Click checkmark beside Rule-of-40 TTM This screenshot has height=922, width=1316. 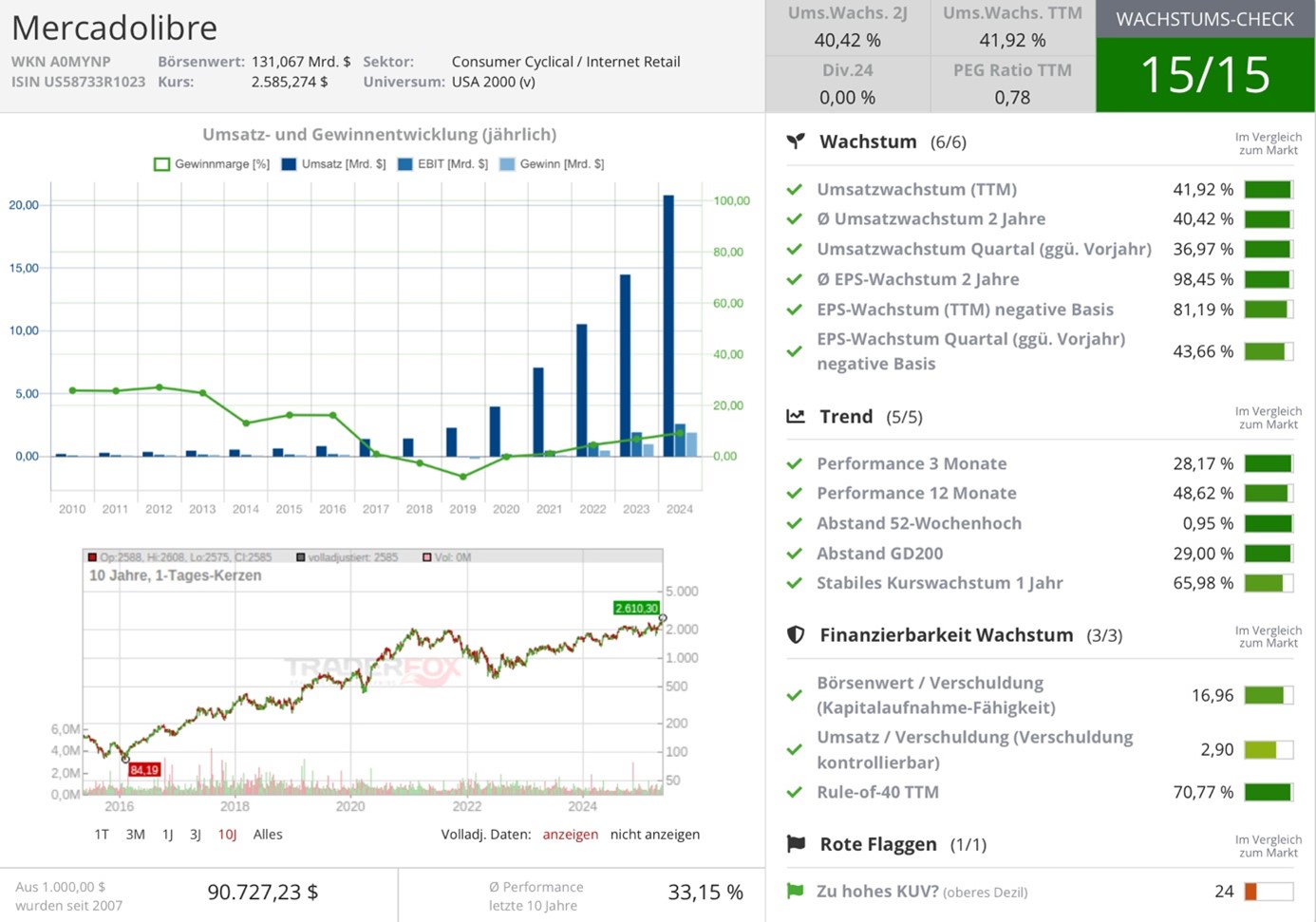[795, 792]
